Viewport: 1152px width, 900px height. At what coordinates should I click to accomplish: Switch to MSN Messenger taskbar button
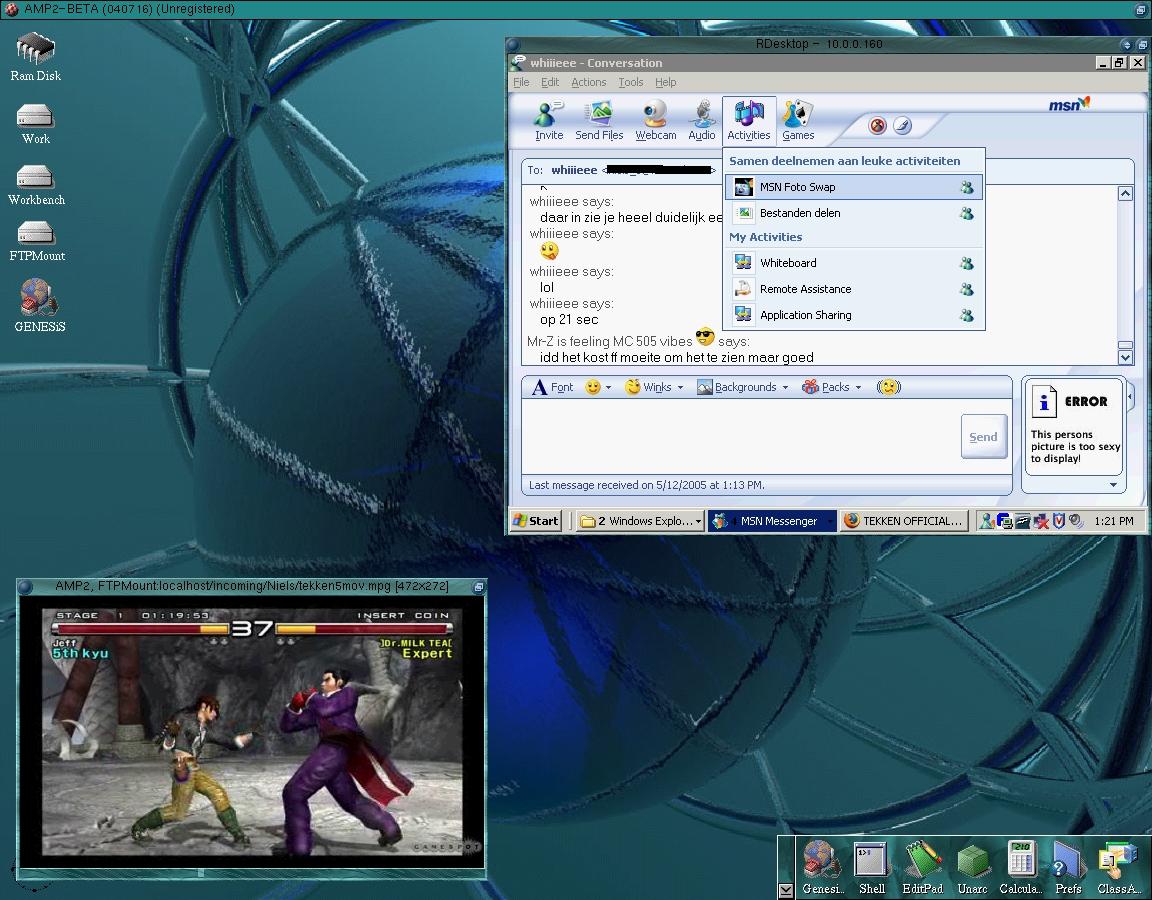click(x=771, y=521)
